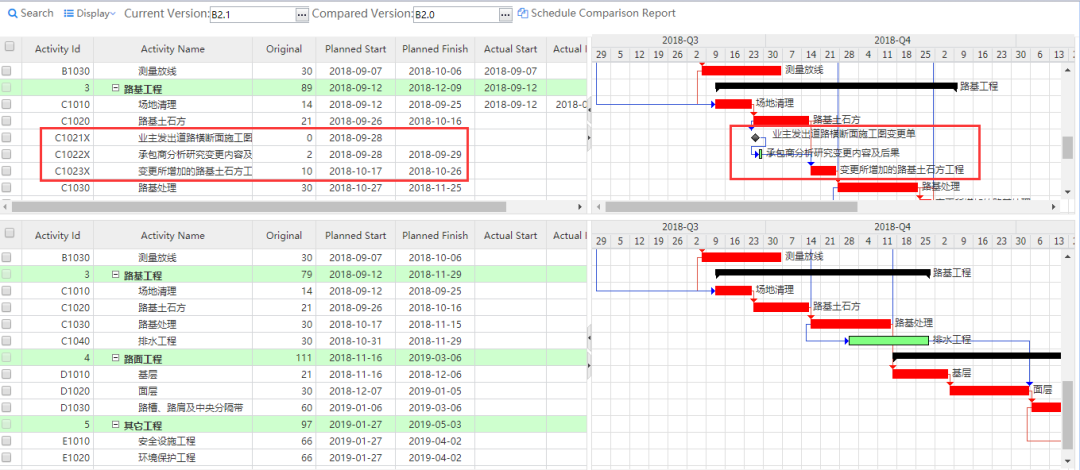Click the splitter collapse arrow beside lower table
Image resolution: width=1080 pixels, height=470 pixels.
(588, 336)
